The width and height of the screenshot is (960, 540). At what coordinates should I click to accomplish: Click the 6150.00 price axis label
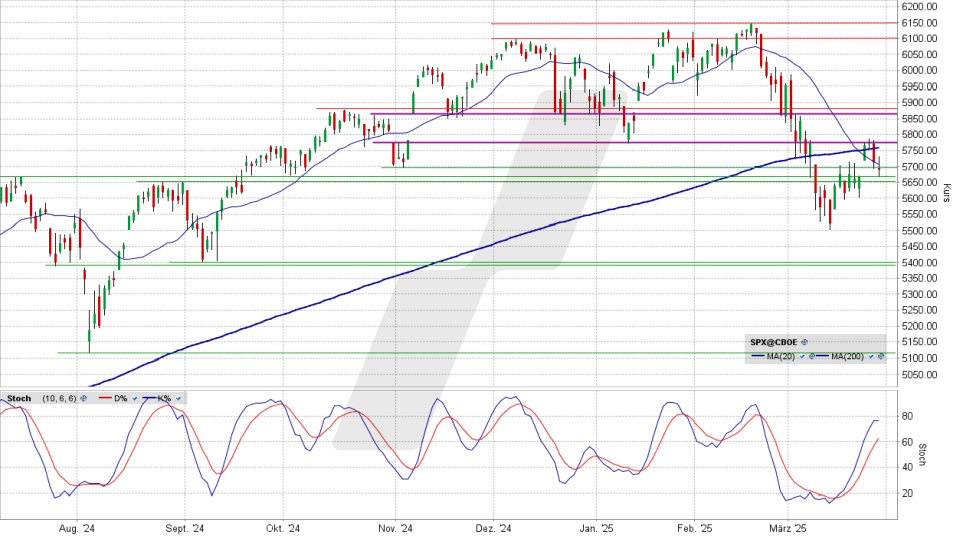(919, 23)
